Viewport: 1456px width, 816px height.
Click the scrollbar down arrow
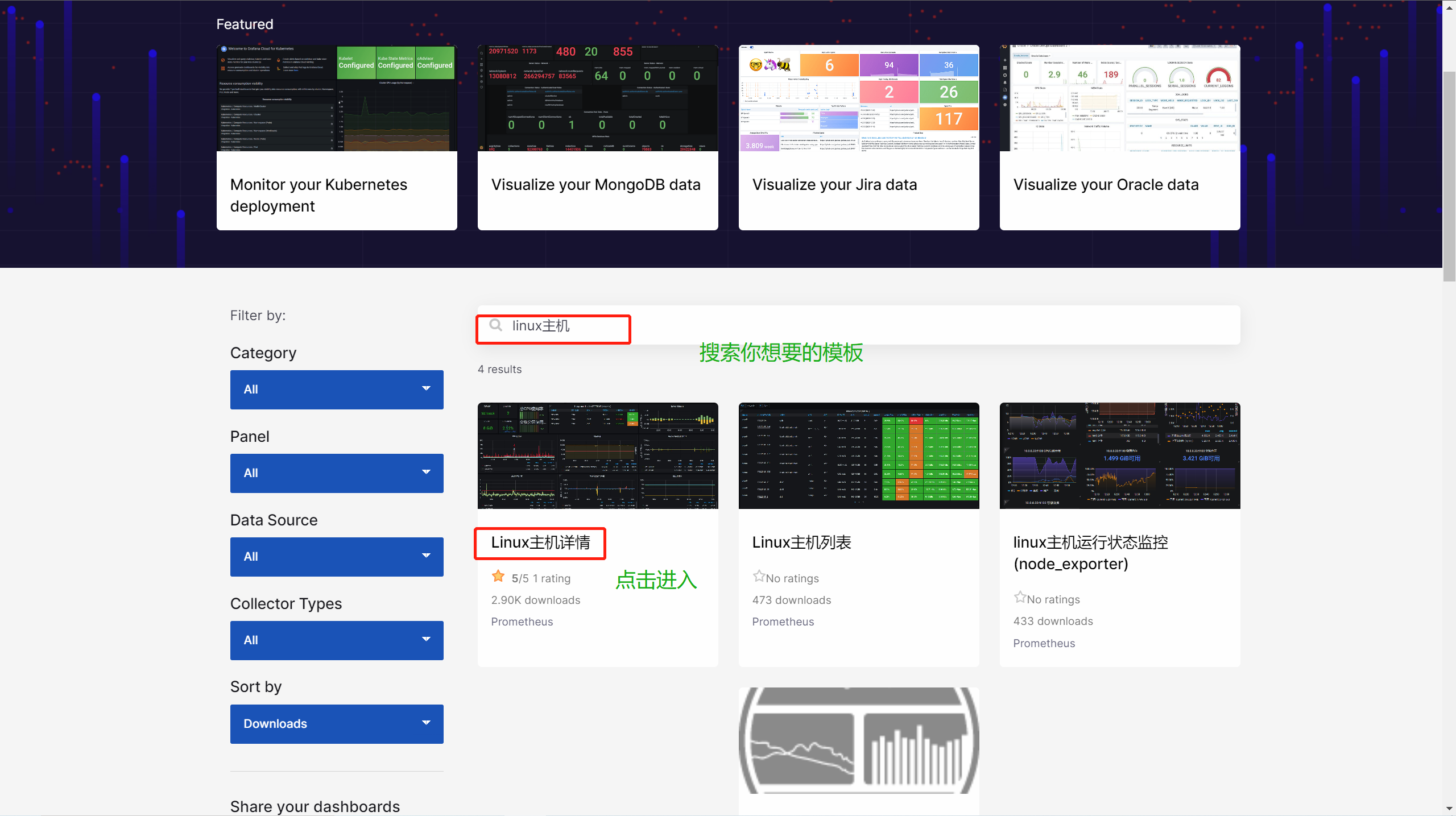point(1449,808)
